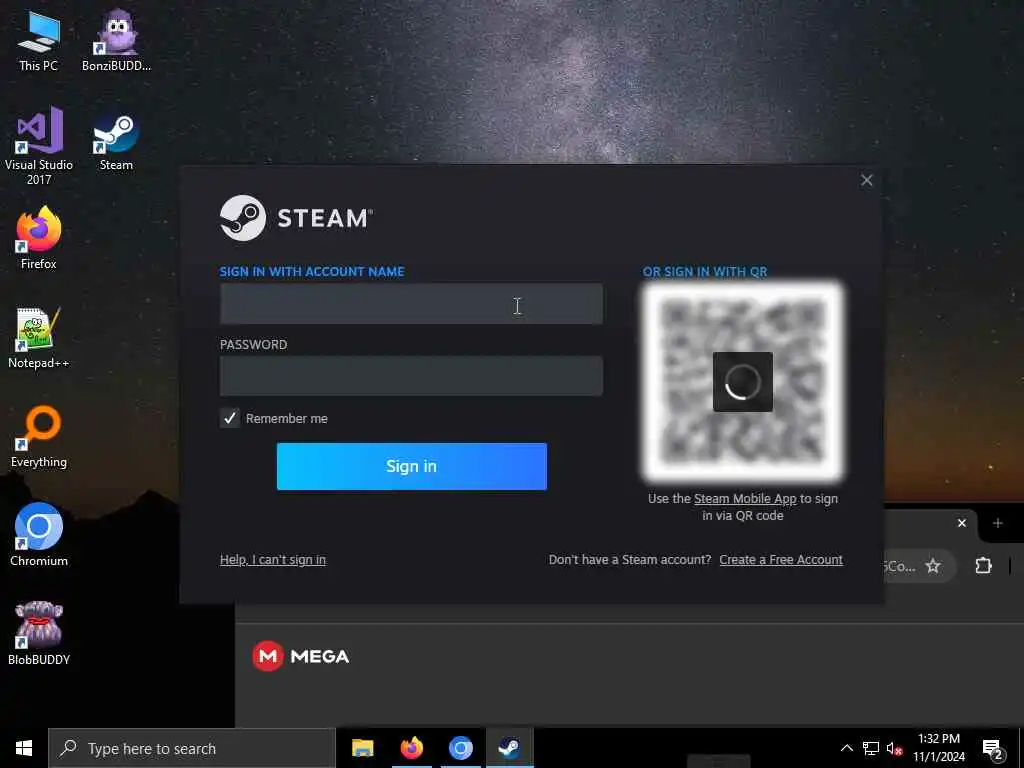Image resolution: width=1024 pixels, height=768 pixels.
Task: Bookmark page with star icon in browser
Action: pyautogui.click(x=933, y=566)
